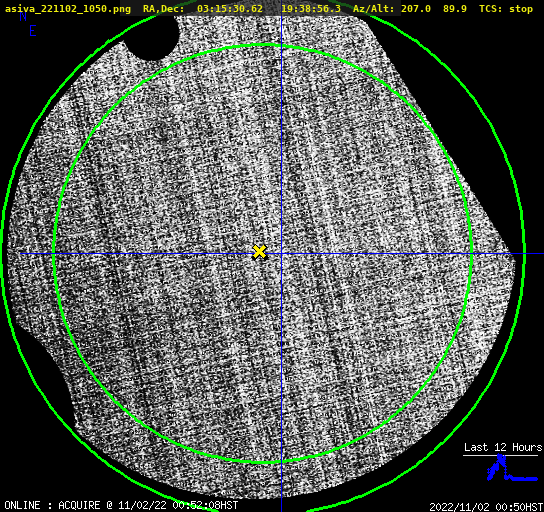Screen dimensions: 544x512
Task: Click the blue peak in history graph
Action: pyautogui.click(x=500, y=456)
